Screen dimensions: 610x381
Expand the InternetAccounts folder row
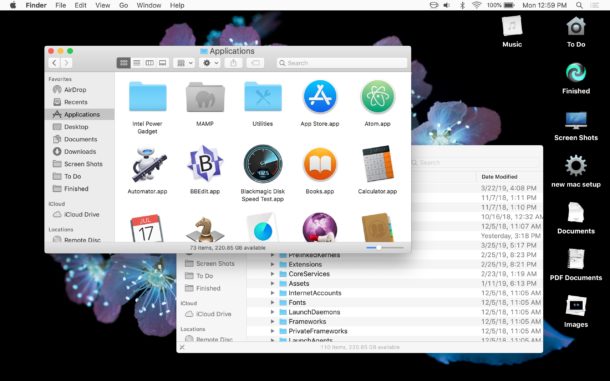click(x=273, y=293)
